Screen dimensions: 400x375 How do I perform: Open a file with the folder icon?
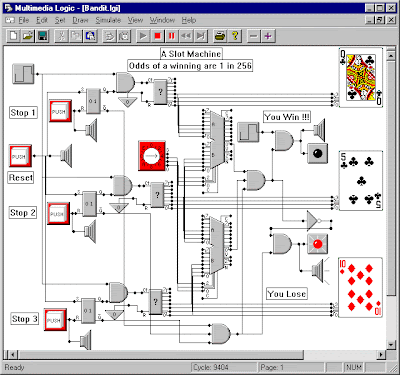click(x=28, y=36)
